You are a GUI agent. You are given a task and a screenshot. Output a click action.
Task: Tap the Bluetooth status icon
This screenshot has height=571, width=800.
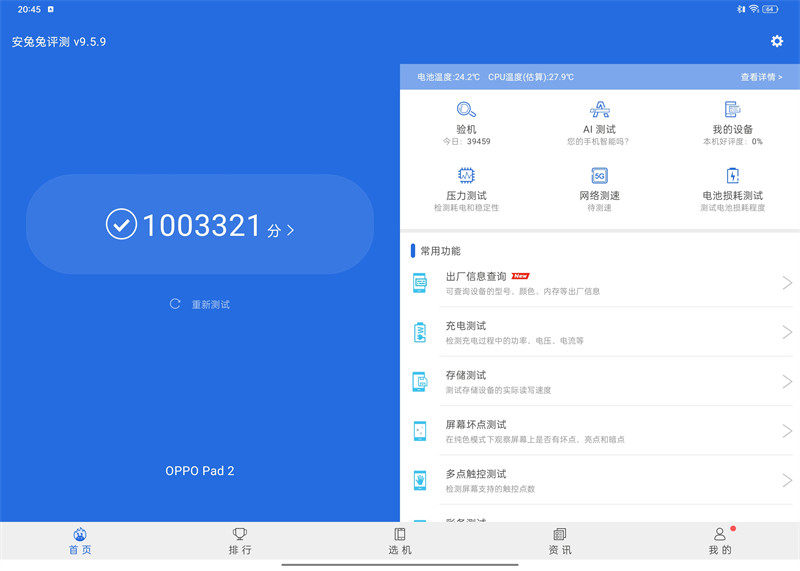pos(741,9)
